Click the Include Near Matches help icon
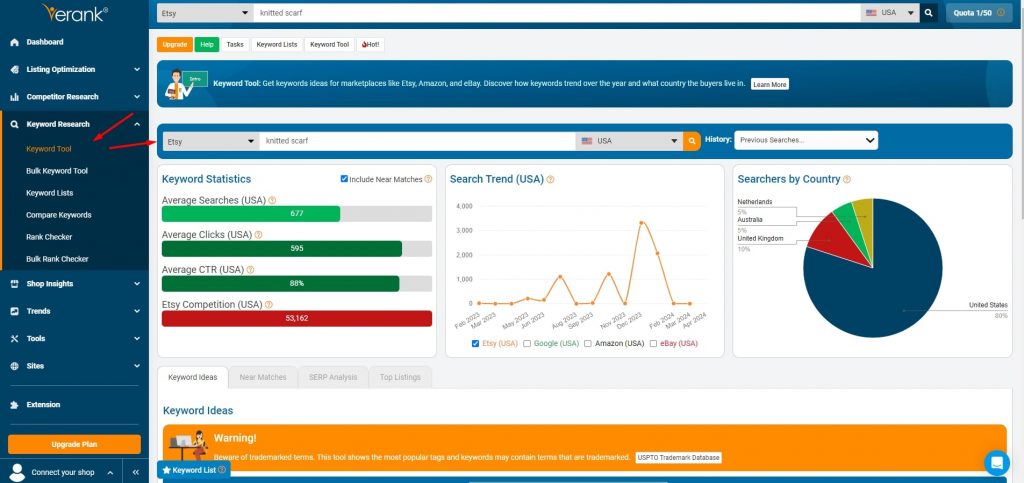This screenshot has width=1024, height=483. pos(428,179)
